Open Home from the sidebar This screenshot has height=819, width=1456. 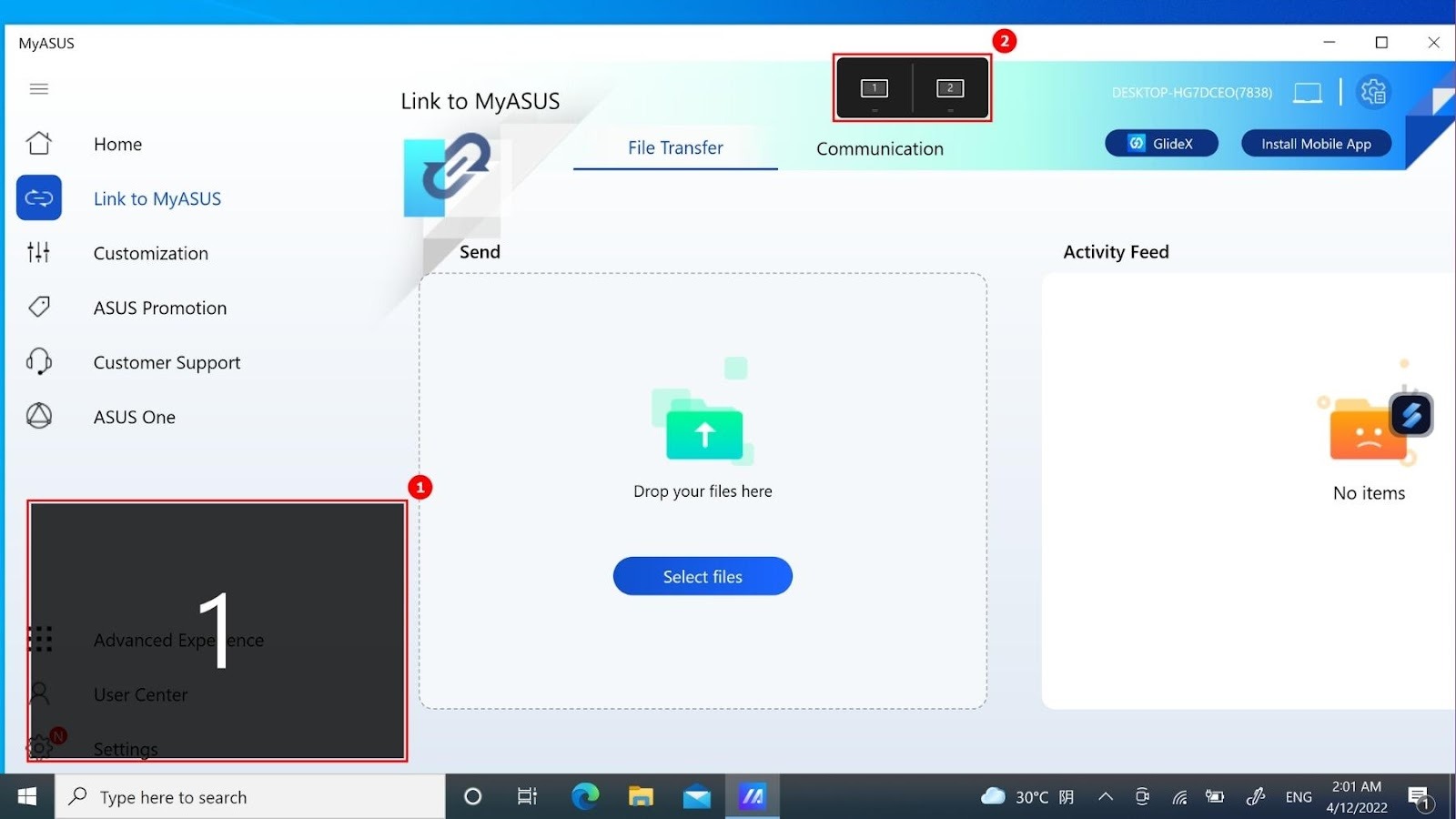point(117,144)
